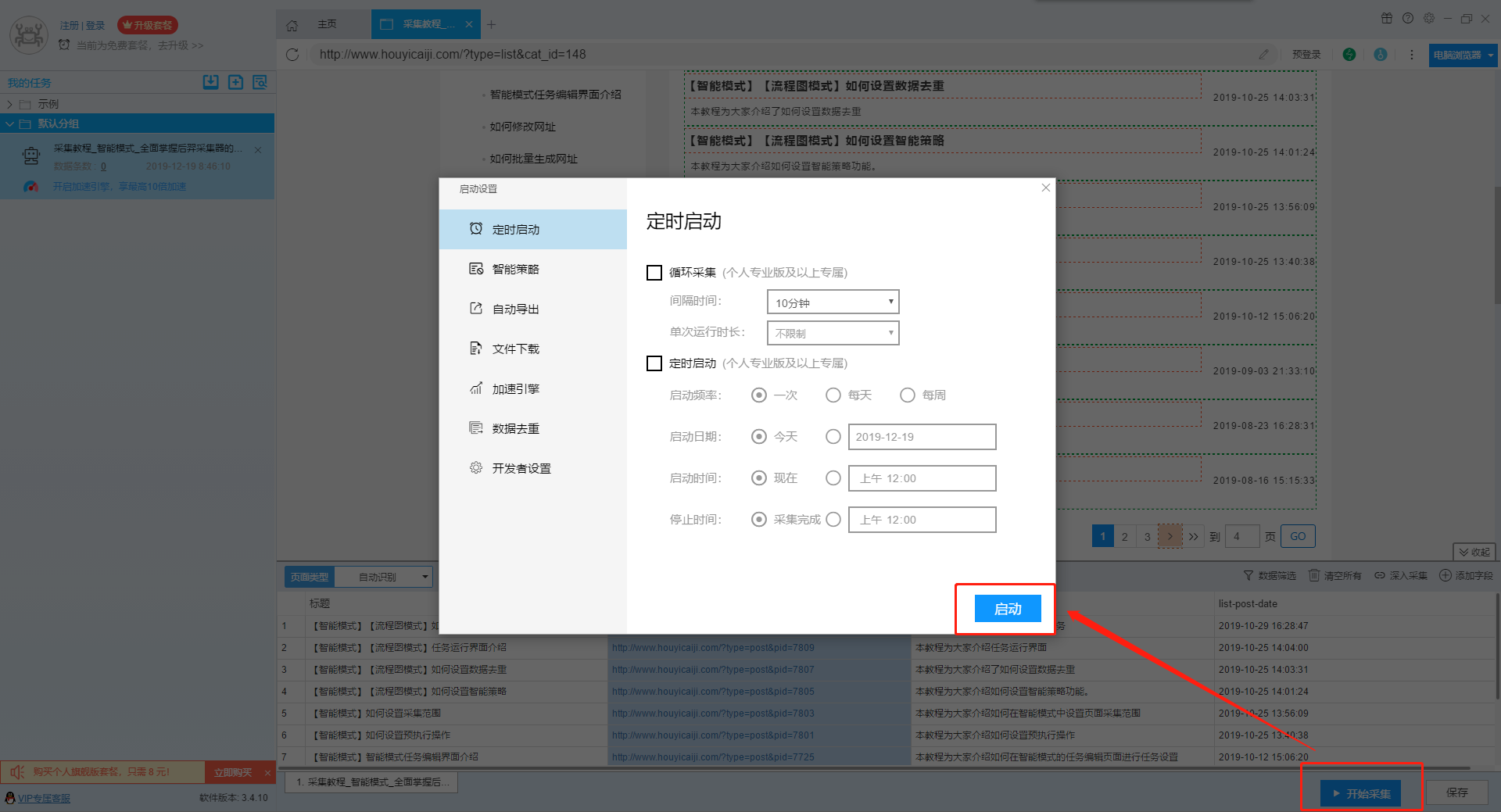This screenshot has width=1501, height=812.
Task: Open the 单次运行时长 不限制 dropdown
Action: 833,333
